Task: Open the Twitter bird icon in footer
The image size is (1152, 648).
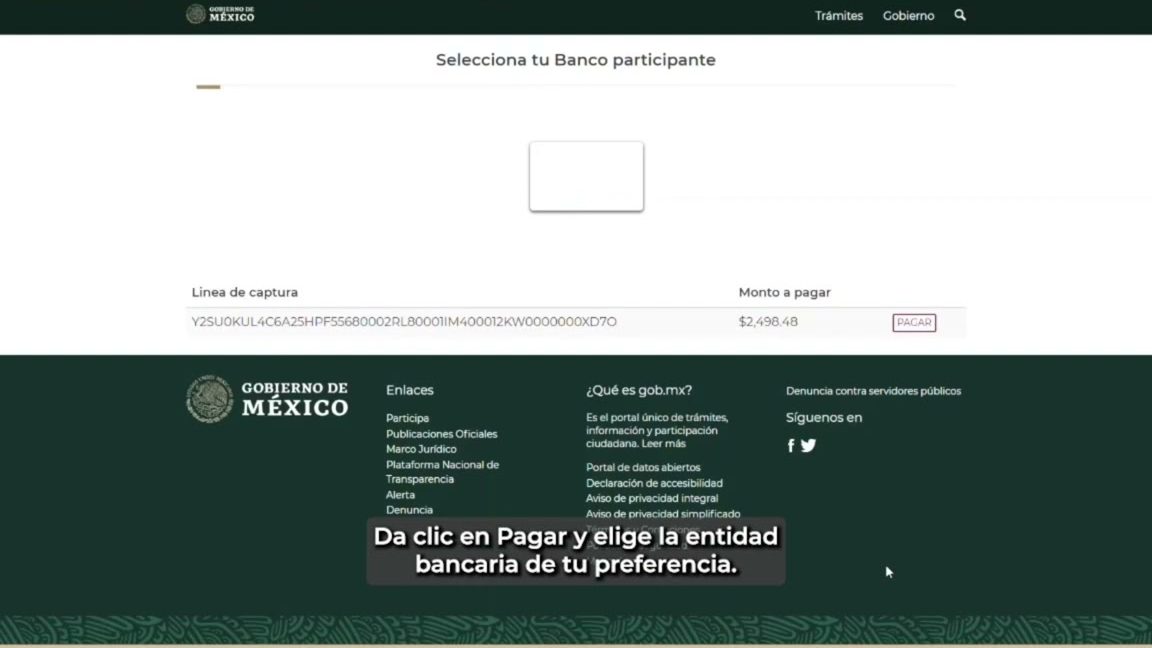Action: (x=808, y=446)
